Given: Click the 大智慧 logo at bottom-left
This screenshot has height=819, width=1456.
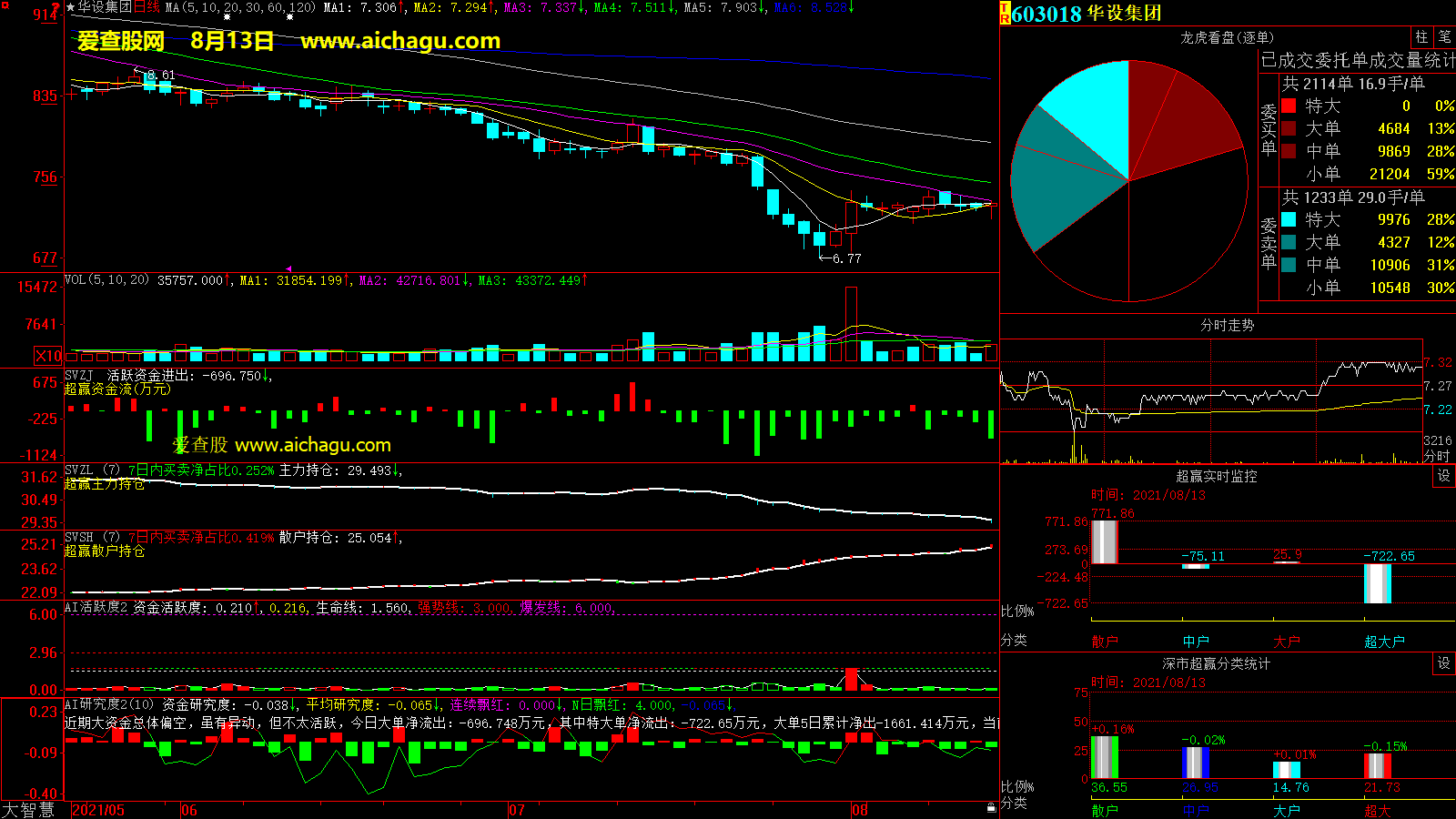Looking at the screenshot, I should tap(29, 810).
